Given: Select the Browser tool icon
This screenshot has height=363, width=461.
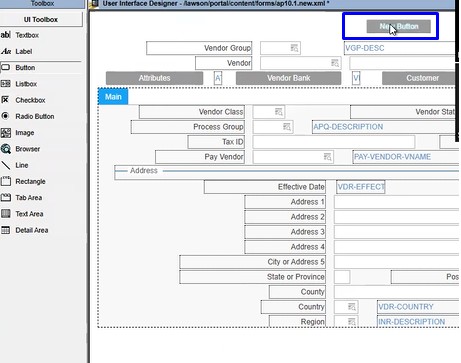Looking at the screenshot, I should tap(6, 149).
